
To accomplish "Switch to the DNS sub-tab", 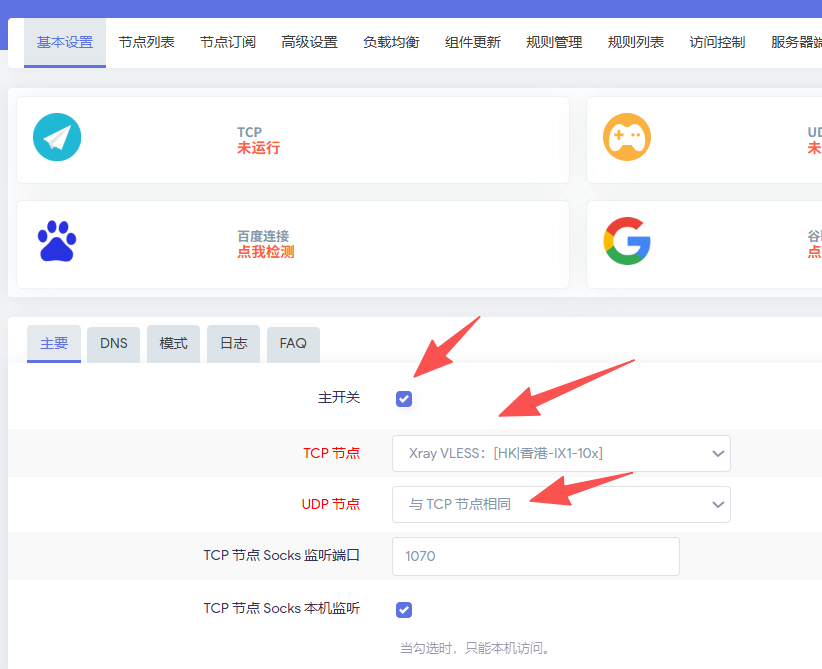I will click(x=114, y=343).
